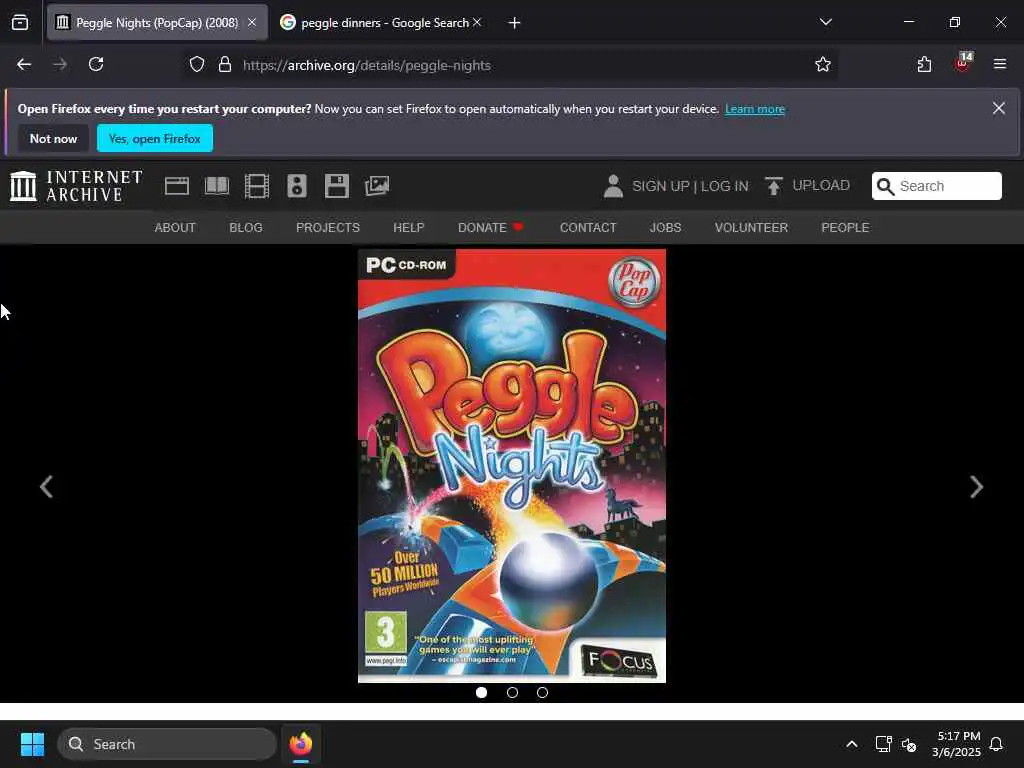This screenshot has width=1024, height=768.
Task: Show the previous image with left chevron
Action: [x=46, y=487]
